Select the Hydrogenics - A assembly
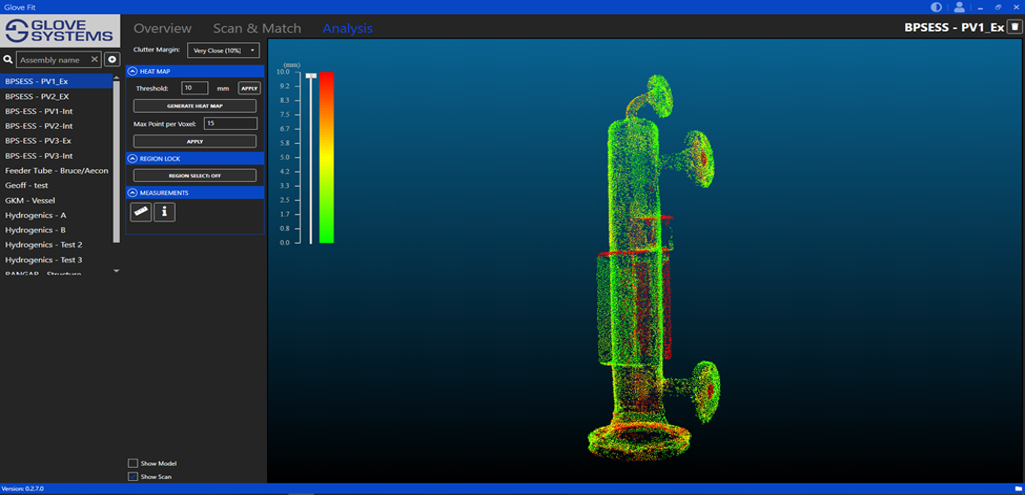Viewport: 1025px width, 495px height. (x=57, y=215)
